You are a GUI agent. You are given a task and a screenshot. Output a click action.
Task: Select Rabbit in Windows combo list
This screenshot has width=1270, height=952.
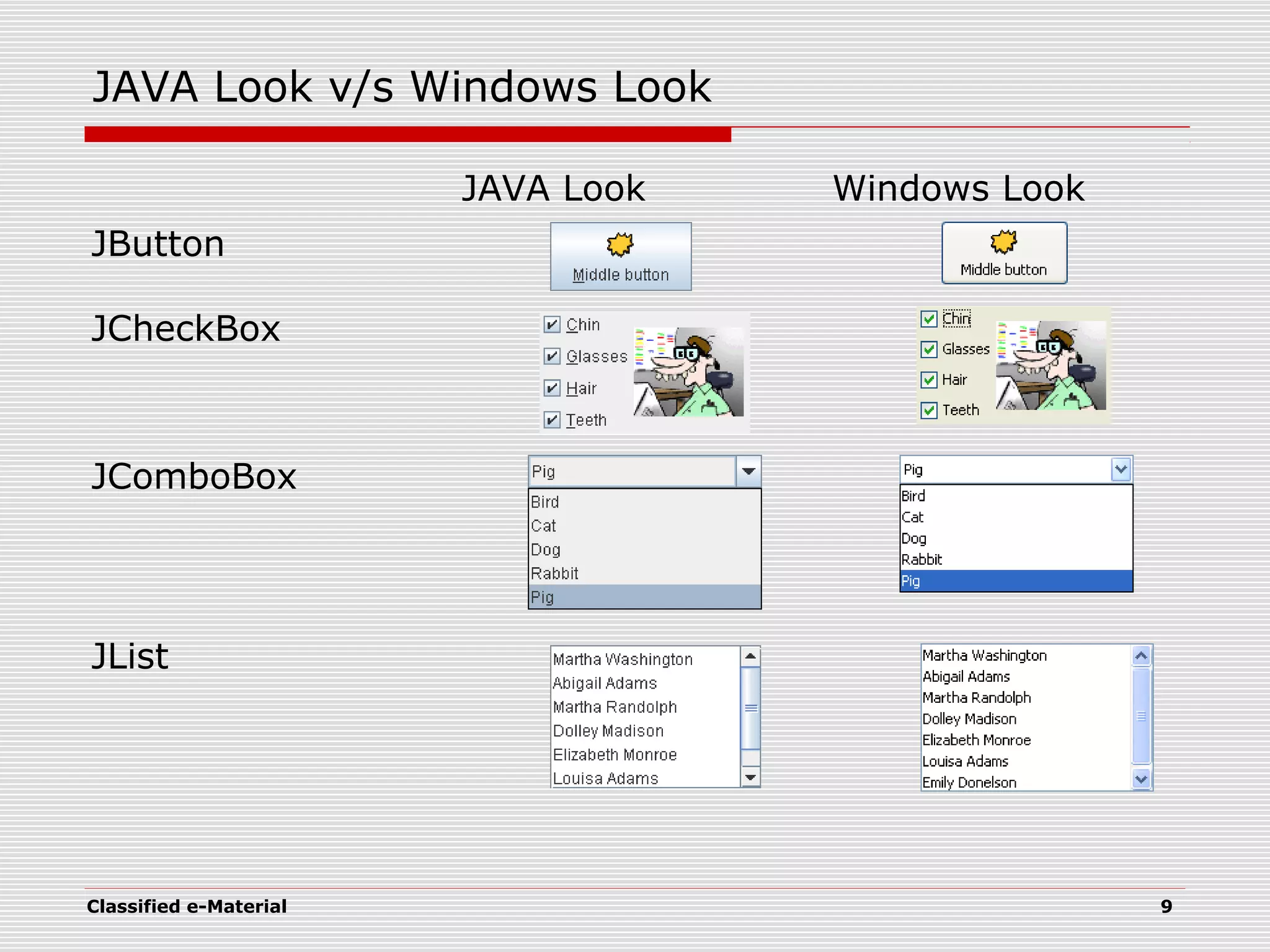coord(1016,559)
